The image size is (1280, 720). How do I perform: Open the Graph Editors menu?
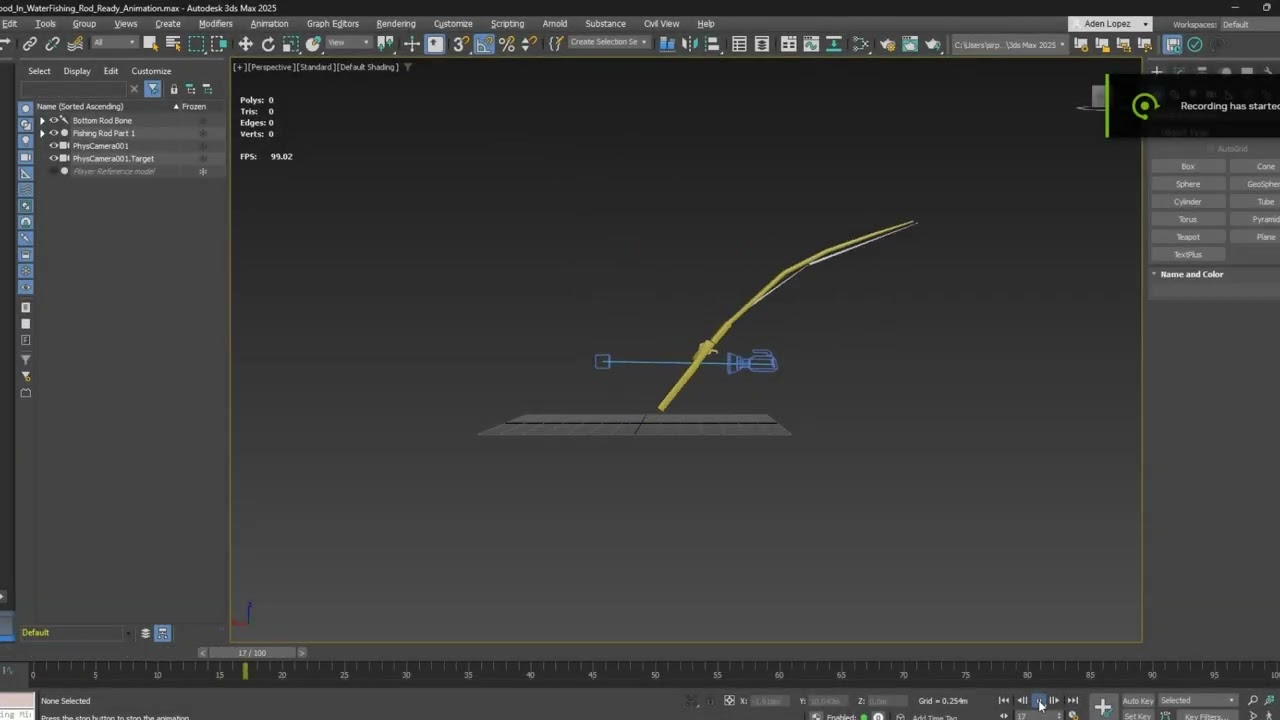pos(332,24)
